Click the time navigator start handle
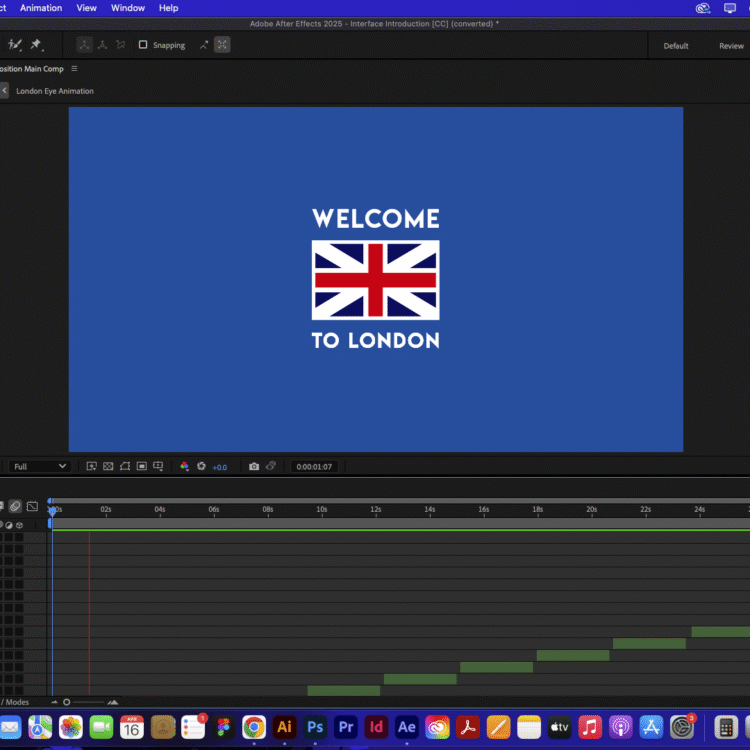Screen dimensions: 750x750 (x=50, y=501)
